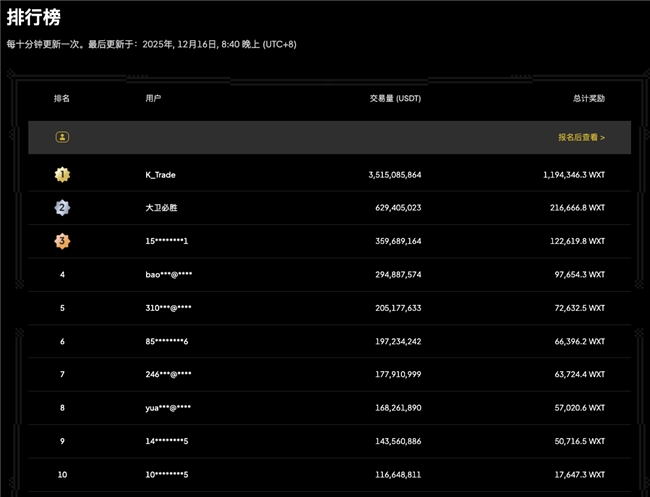Screen dimensions: 650x497
Task: Click the 10********5 user in tenth place
Action: point(167,474)
